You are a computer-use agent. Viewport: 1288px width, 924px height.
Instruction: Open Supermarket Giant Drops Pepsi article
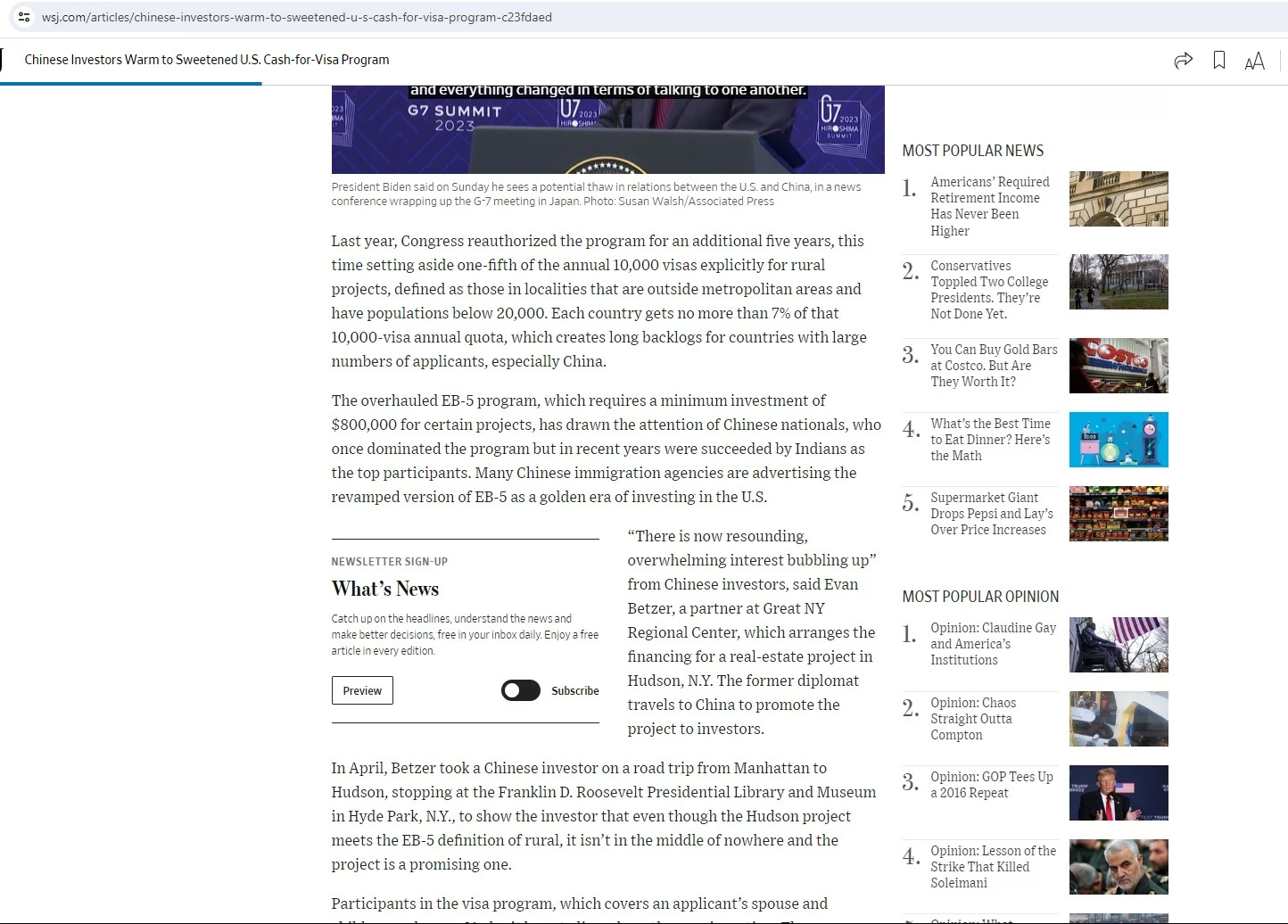pos(991,514)
